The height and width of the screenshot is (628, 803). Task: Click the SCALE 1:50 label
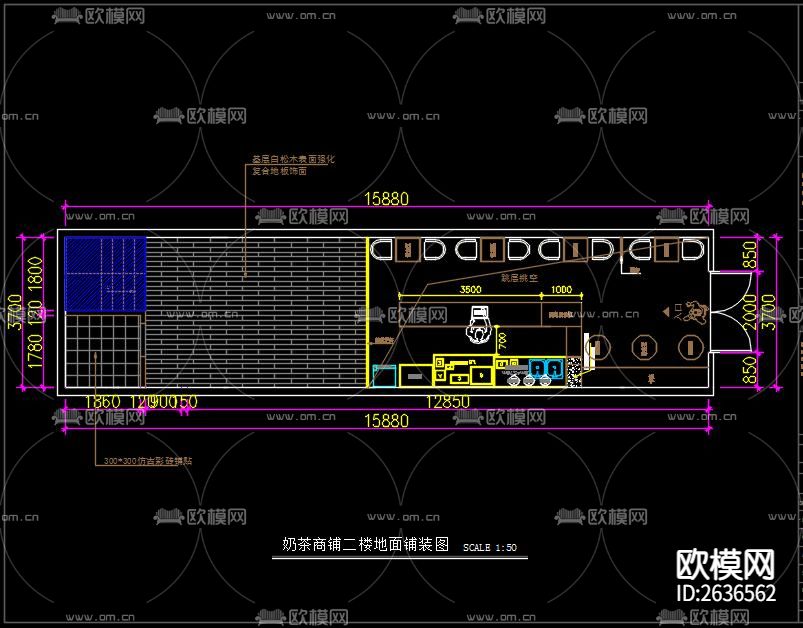(x=490, y=548)
